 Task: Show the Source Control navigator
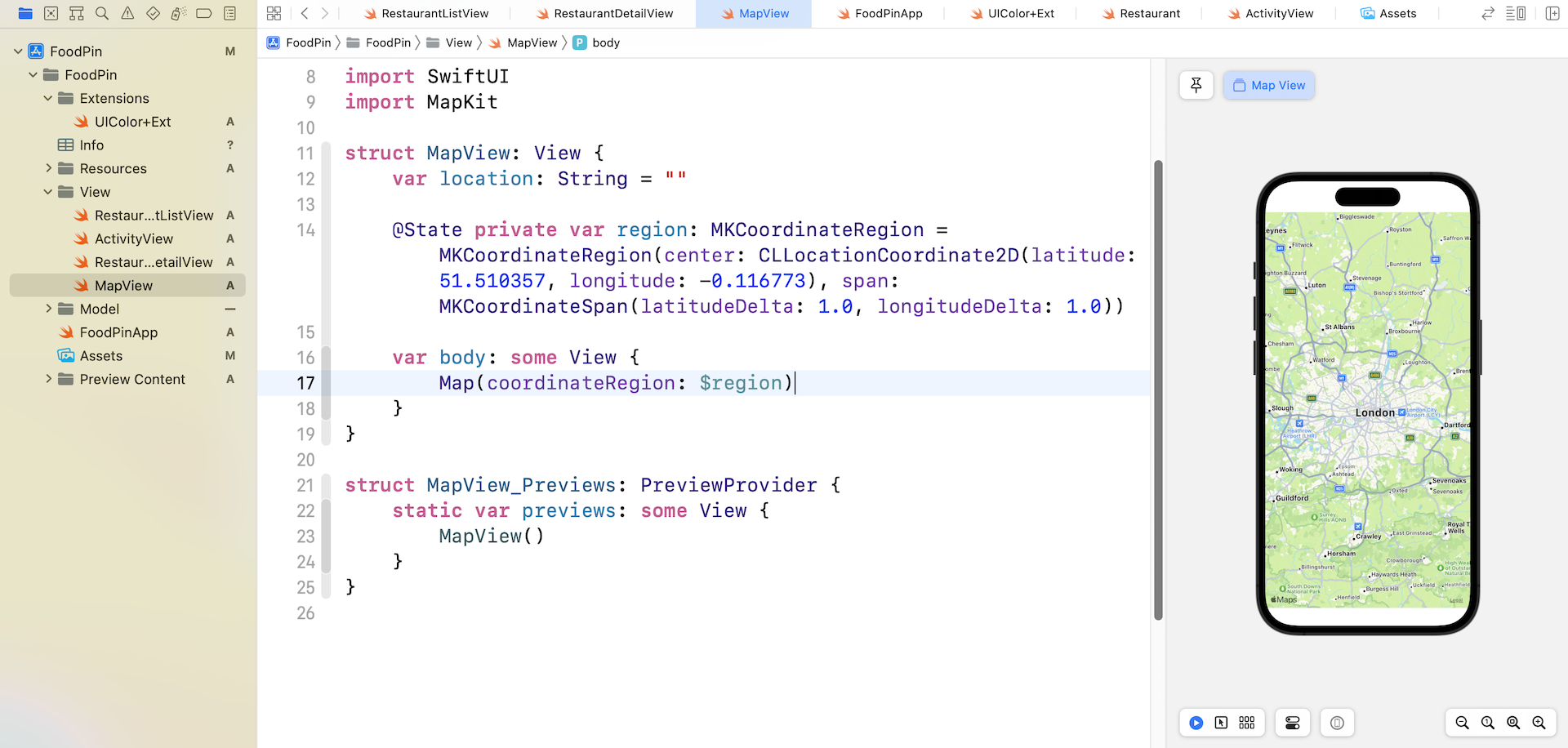click(x=51, y=13)
